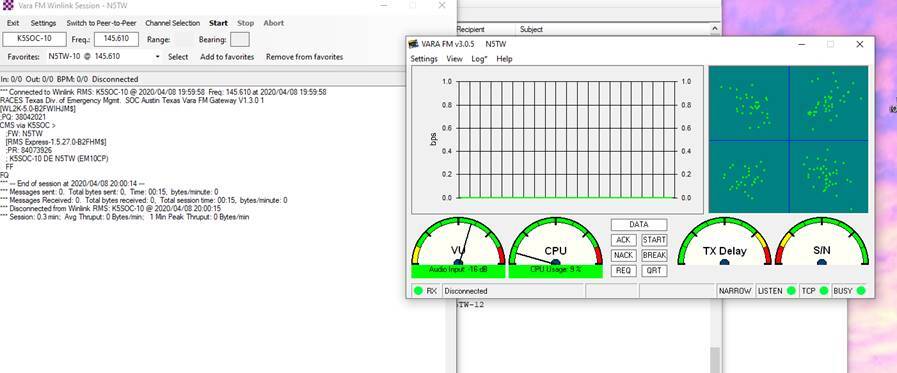
Task: Click the TX Delay gauge
Action: click(725, 241)
